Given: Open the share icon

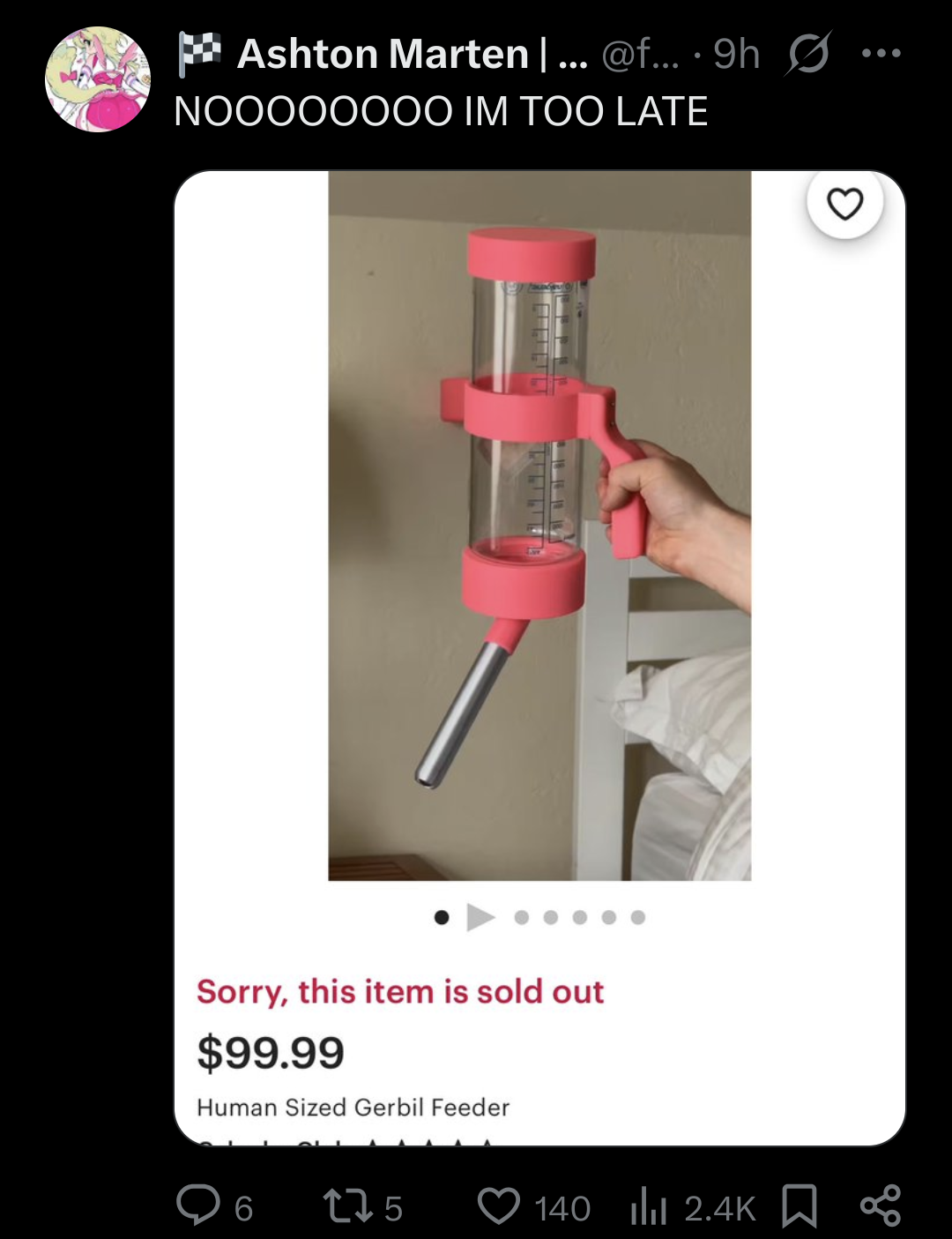Looking at the screenshot, I should [x=881, y=1205].
